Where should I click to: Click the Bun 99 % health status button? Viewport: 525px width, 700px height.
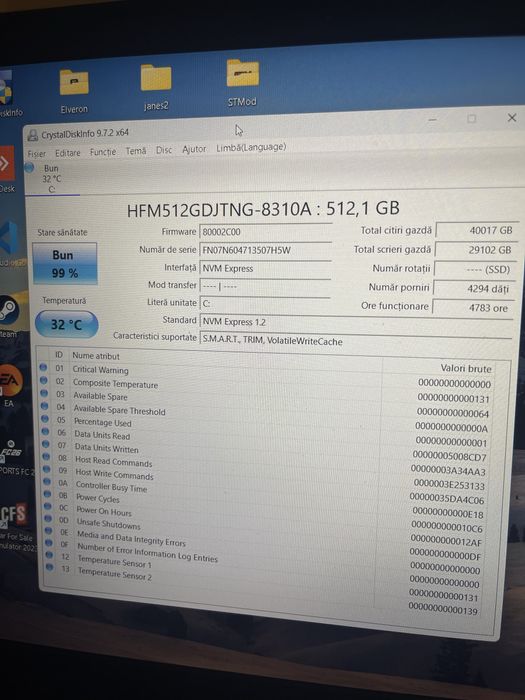65,264
